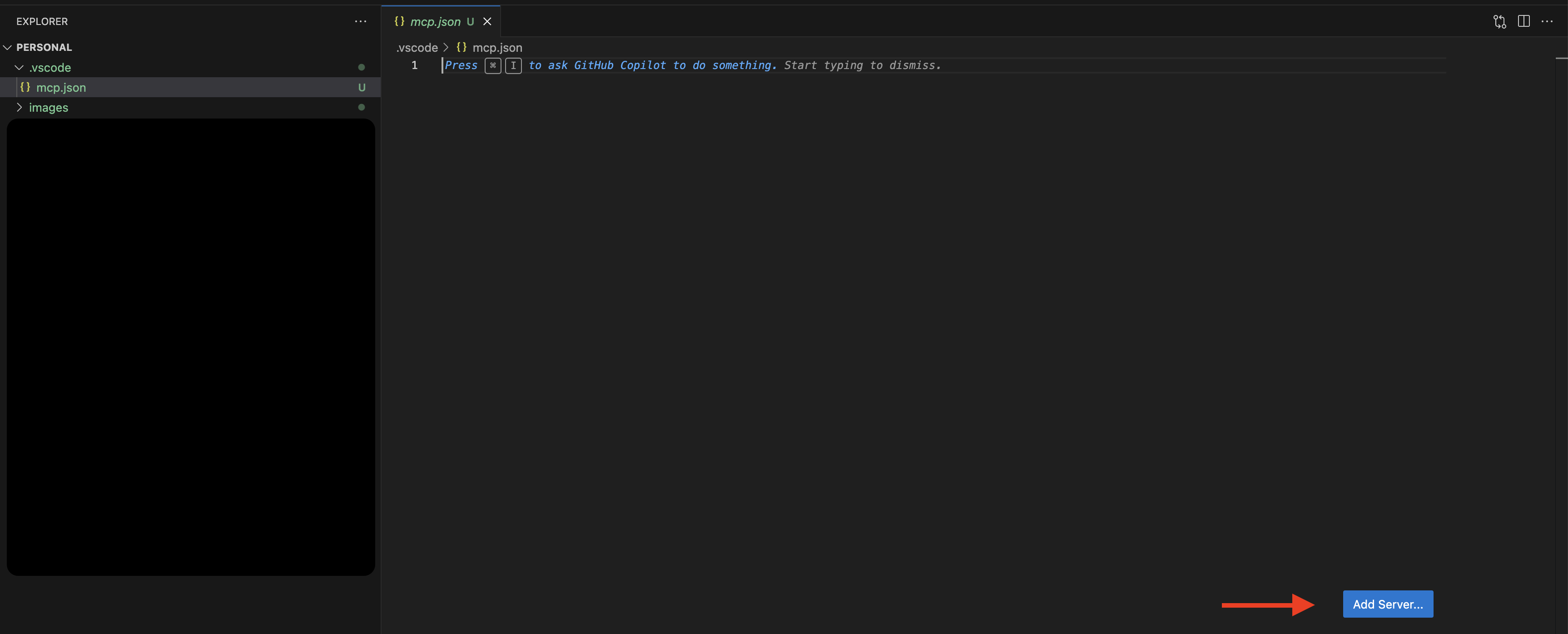Collapse the PERSONAL workspace section

point(8,47)
